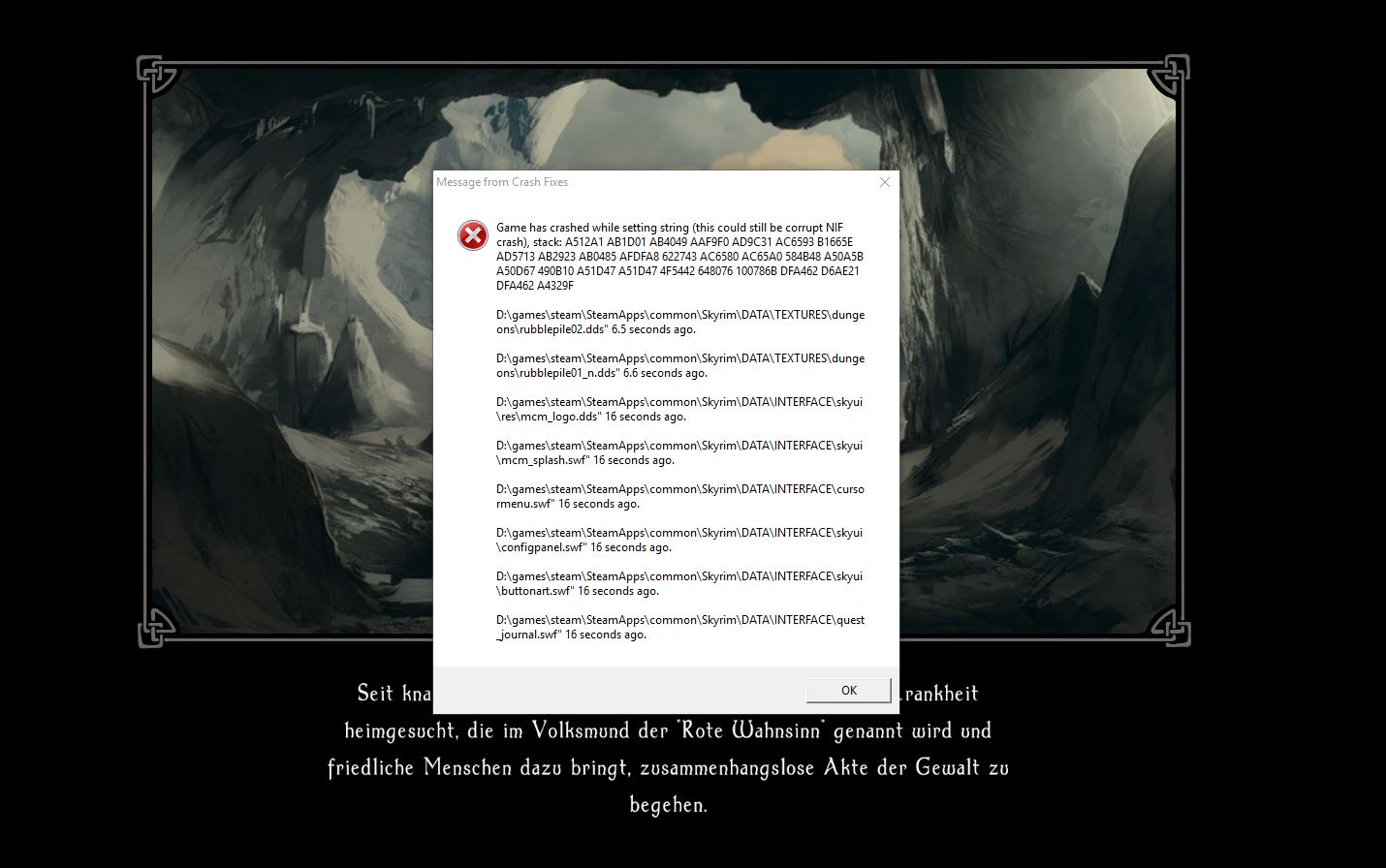Close the Crash Fixes message dialog

tap(884, 182)
